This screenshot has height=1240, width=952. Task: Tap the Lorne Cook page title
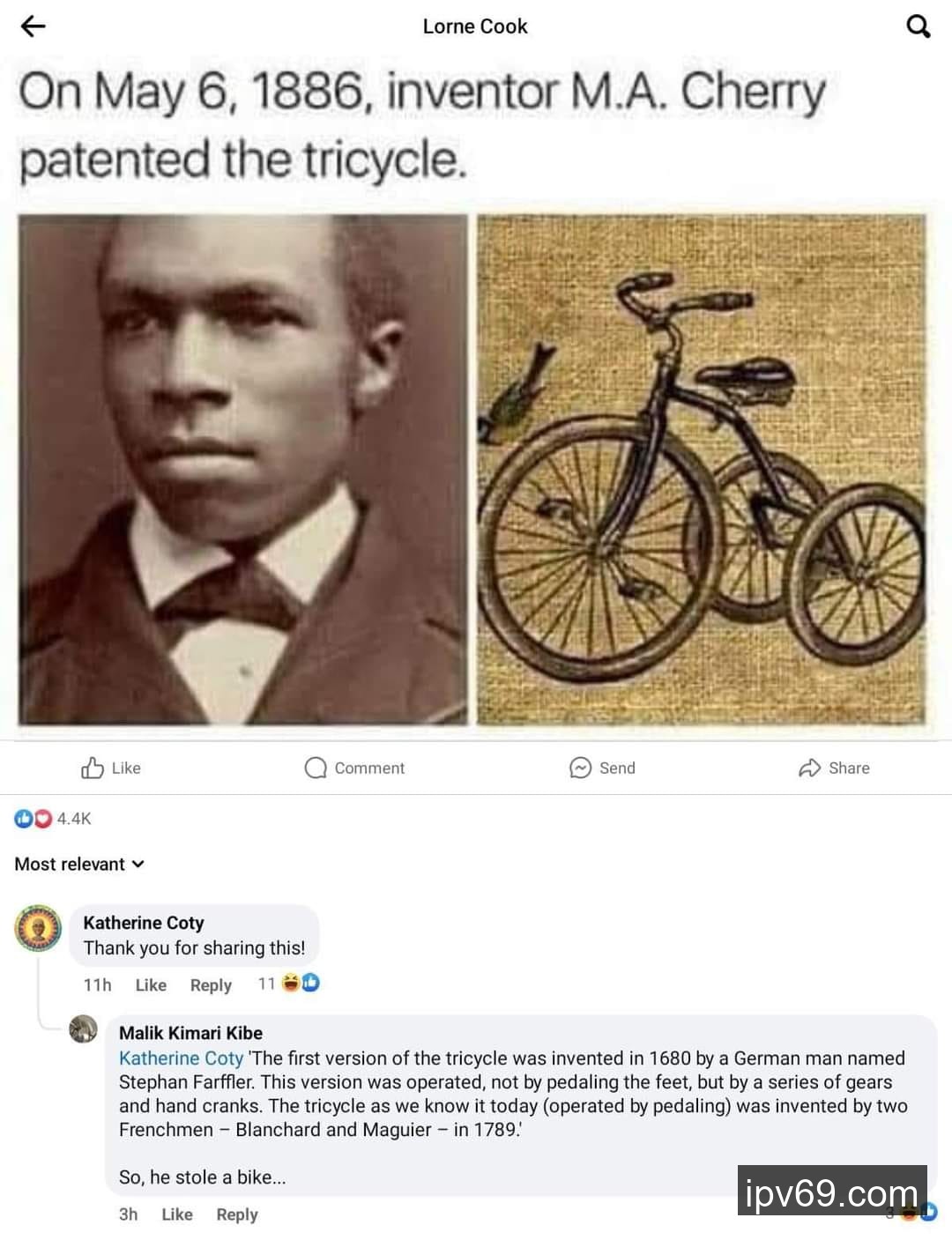tap(475, 26)
